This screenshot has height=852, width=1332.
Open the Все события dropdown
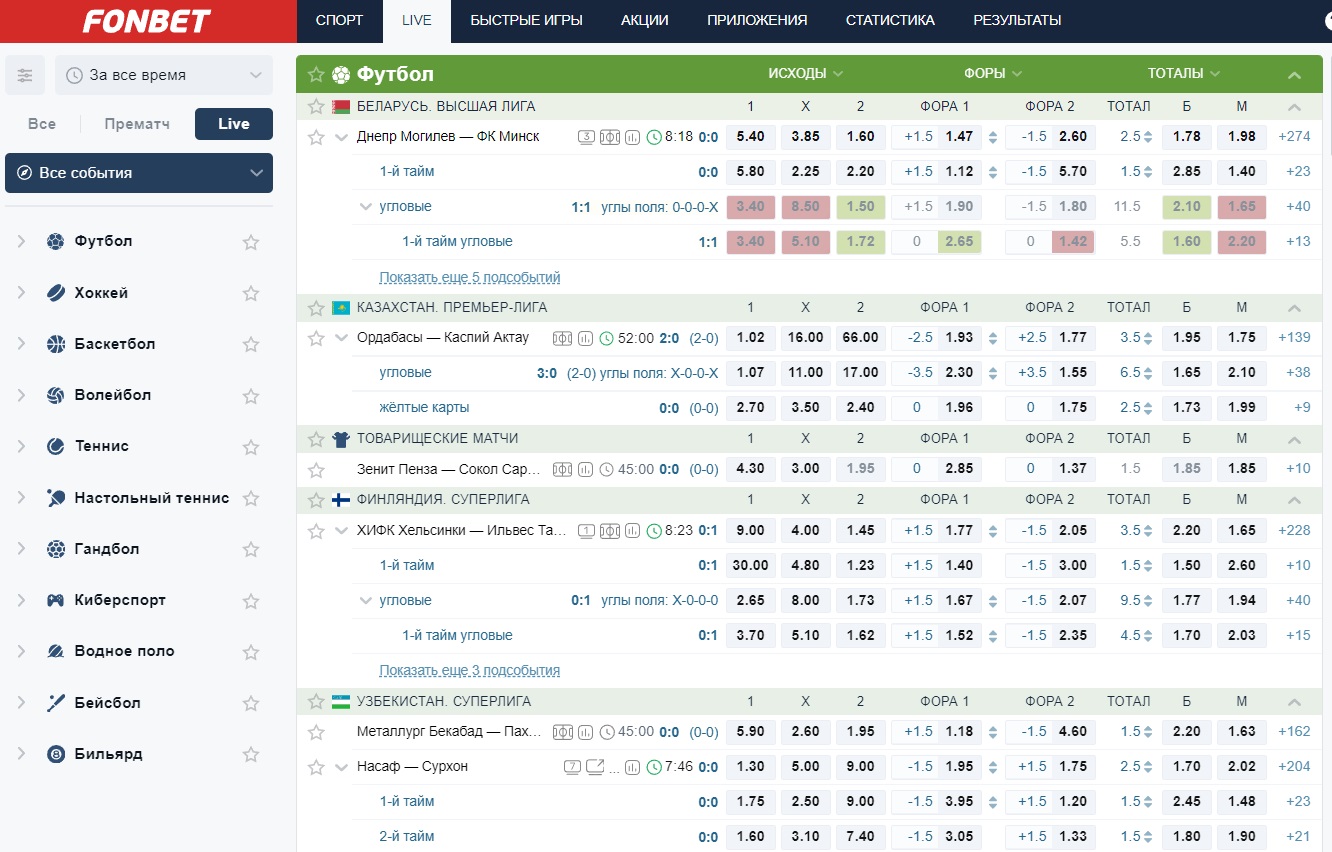[x=139, y=173]
